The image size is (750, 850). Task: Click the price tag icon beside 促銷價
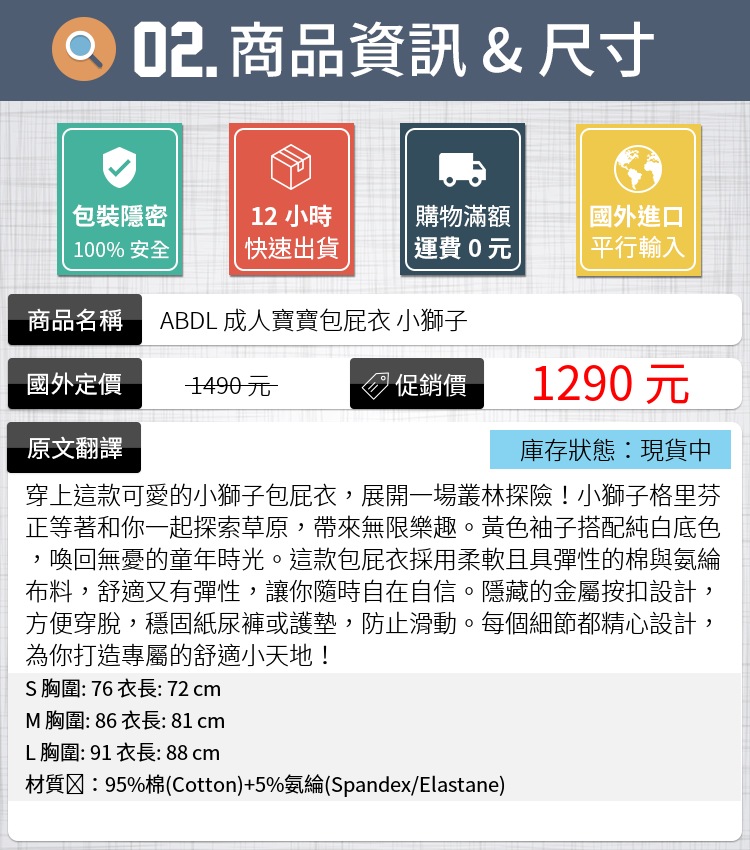[375, 386]
